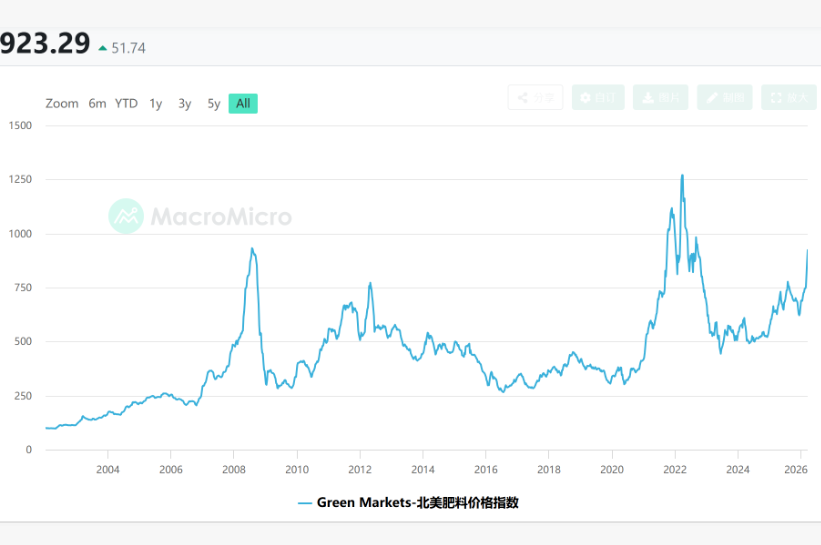Open the 制图 pencil drawing tool
The height and width of the screenshot is (545, 821).
[725, 97]
